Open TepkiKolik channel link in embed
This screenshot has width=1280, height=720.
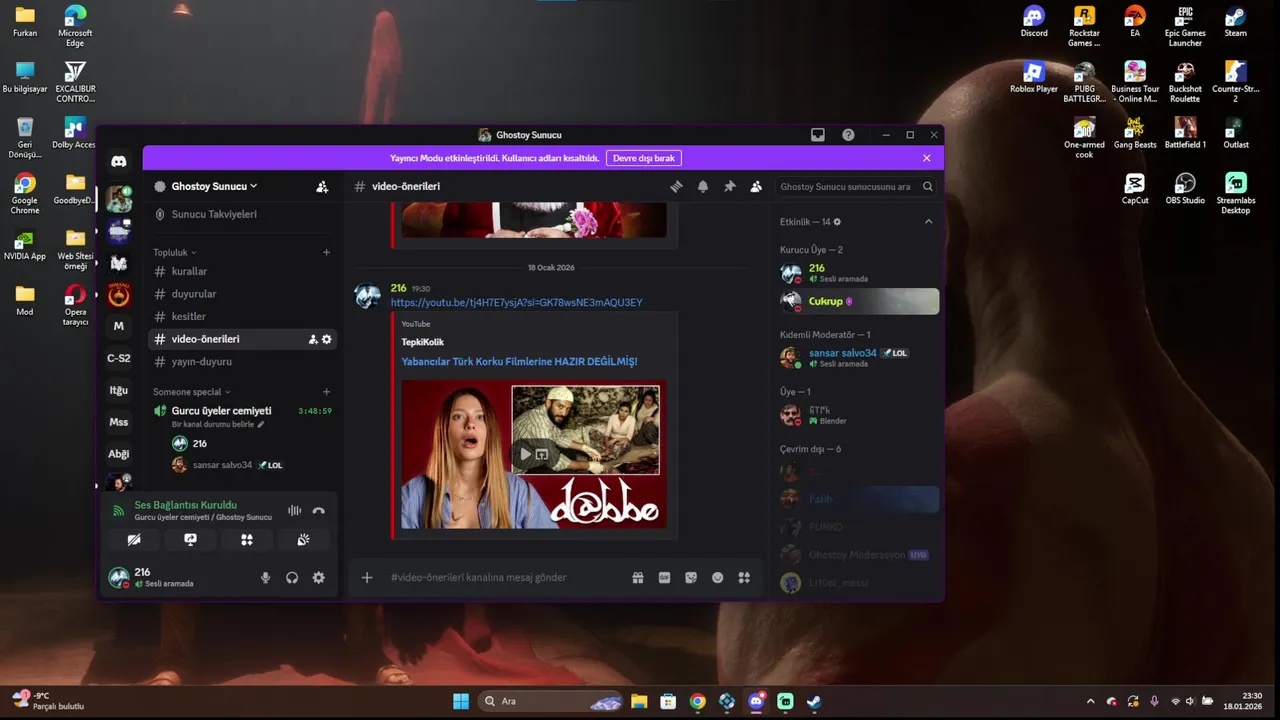pyautogui.click(x=423, y=342)
